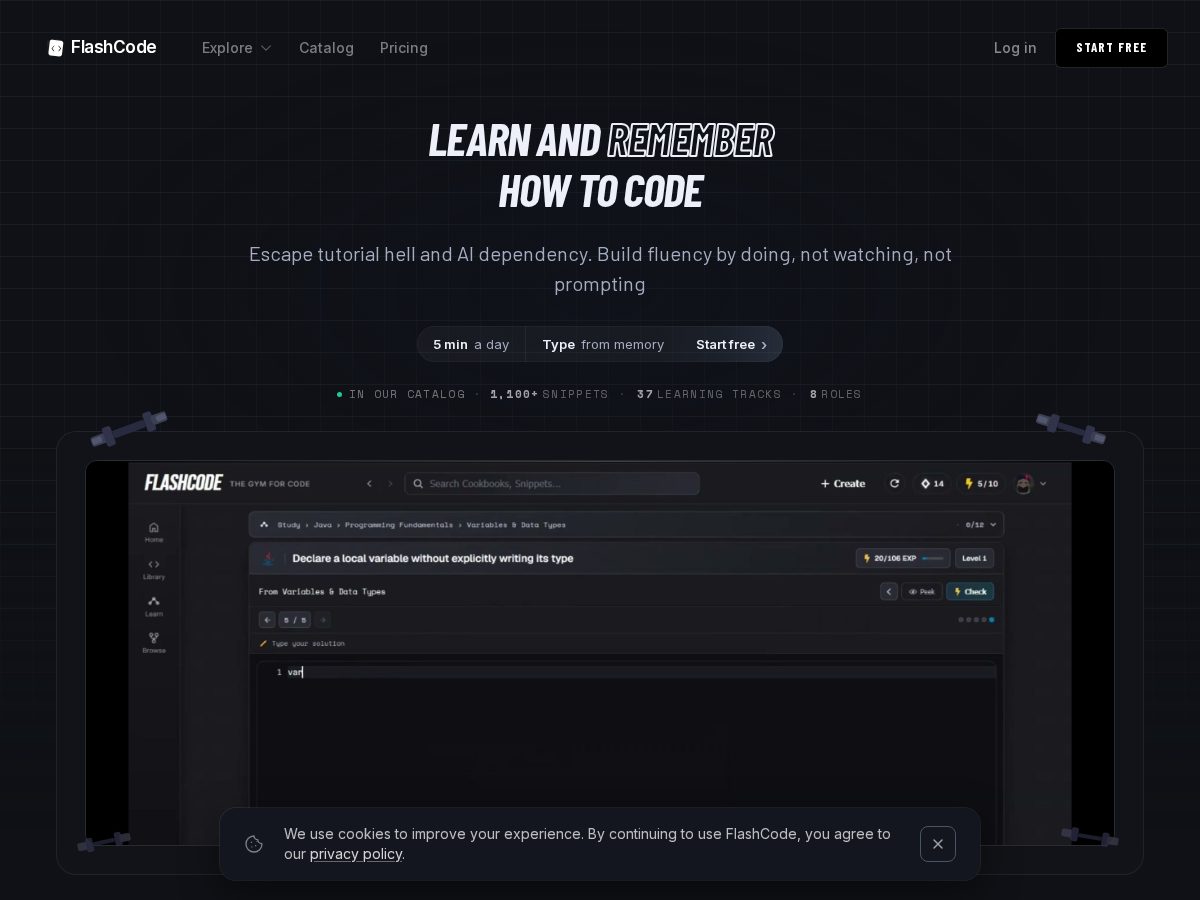
Task: Click 'THE GYM FOR CODE' tagline in preview
Action: point(270,484)
